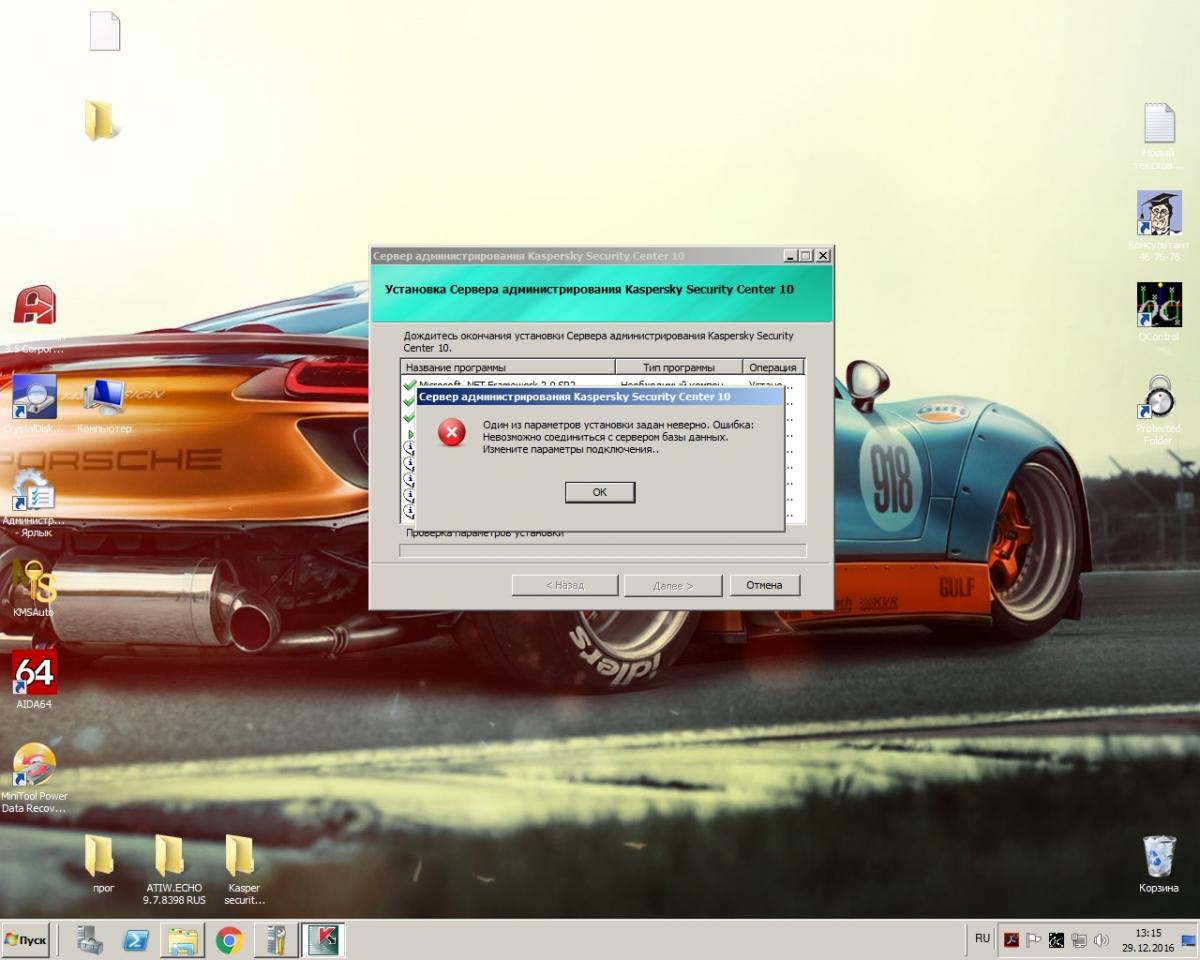Screen dimensions: 1200x960
Task: Open Server Manager from the taskbar
Action: [90, 940]
